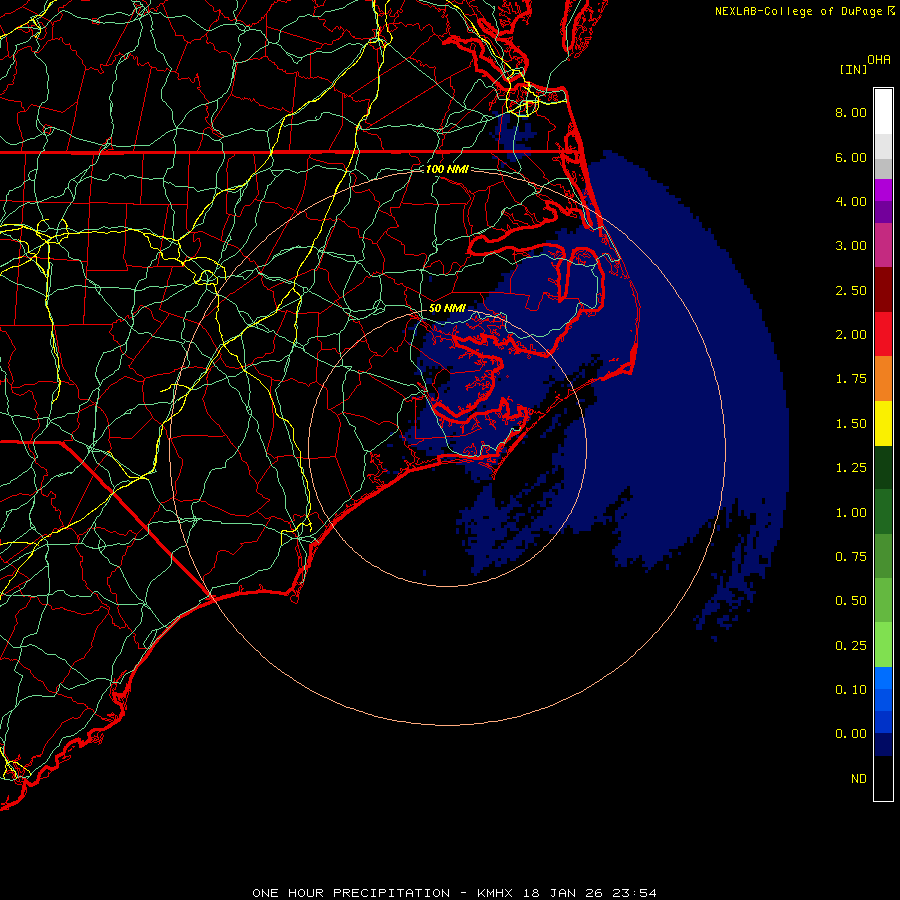Select the 6.00 legend value
This screenshot has width=900, height=900.
[x=851, y=157]
